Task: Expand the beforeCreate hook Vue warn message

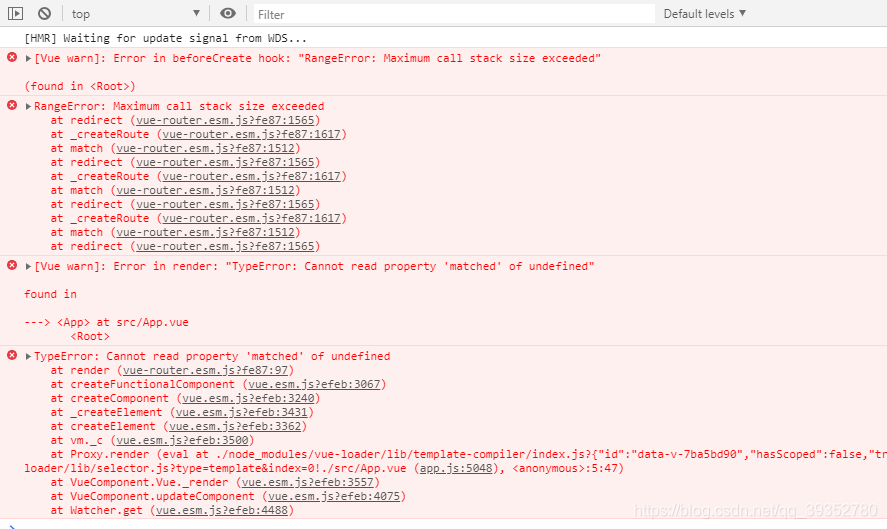Action: coord(28,58)
